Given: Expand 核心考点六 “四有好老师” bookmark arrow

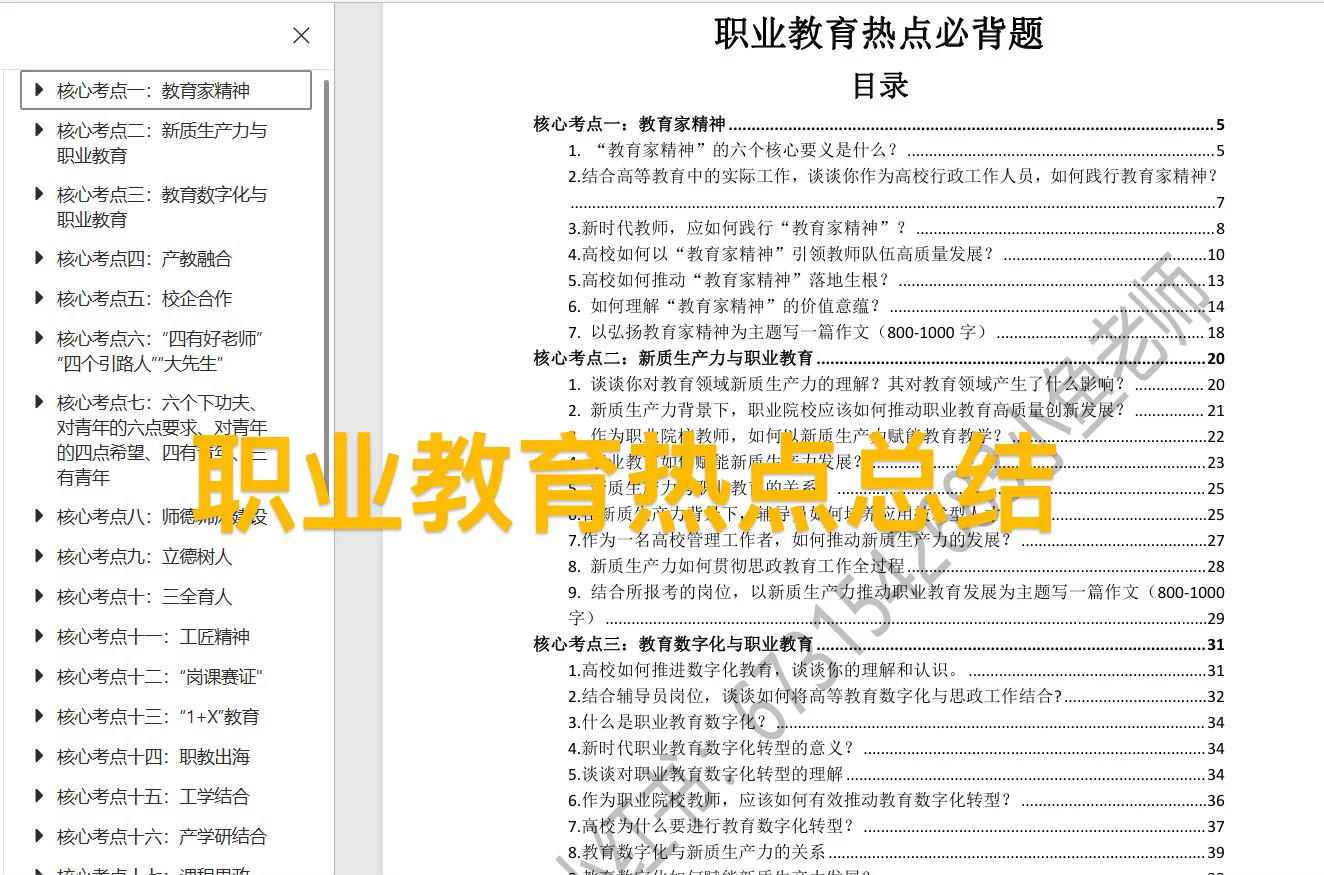Looking at the screenshot, I should tap(39, 338).
